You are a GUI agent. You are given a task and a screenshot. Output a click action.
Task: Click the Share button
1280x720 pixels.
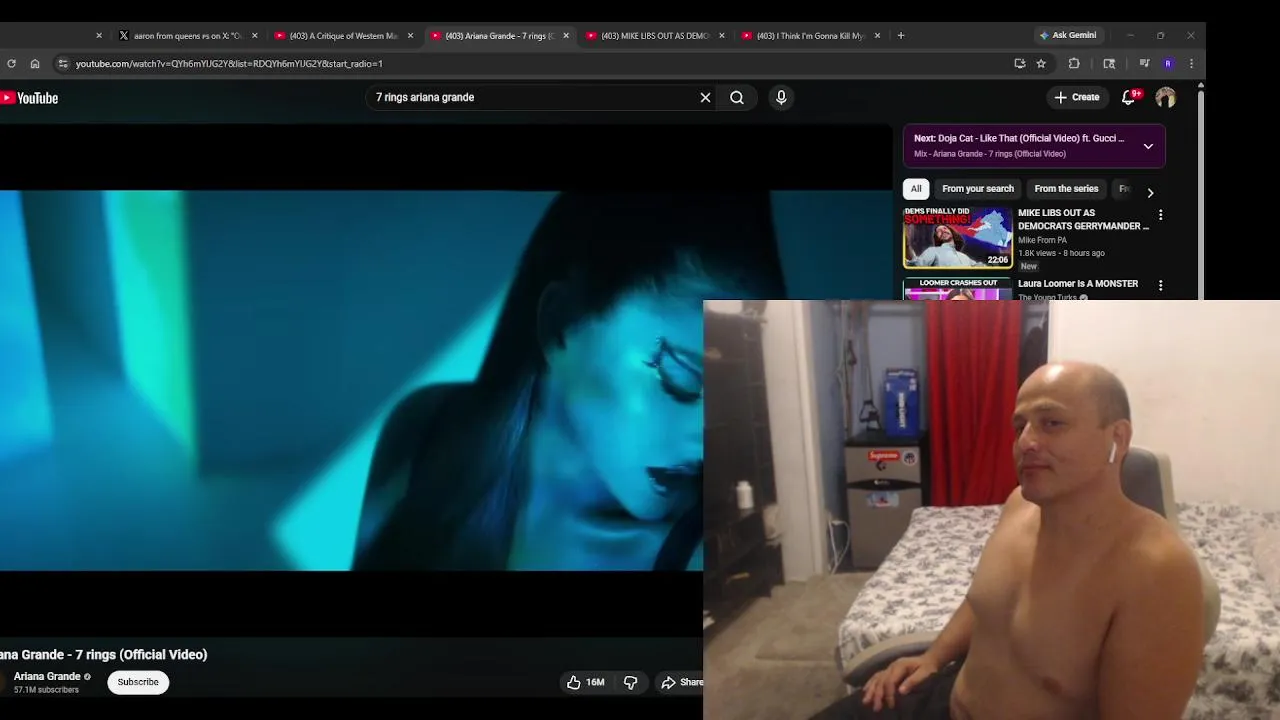[681, 682]
